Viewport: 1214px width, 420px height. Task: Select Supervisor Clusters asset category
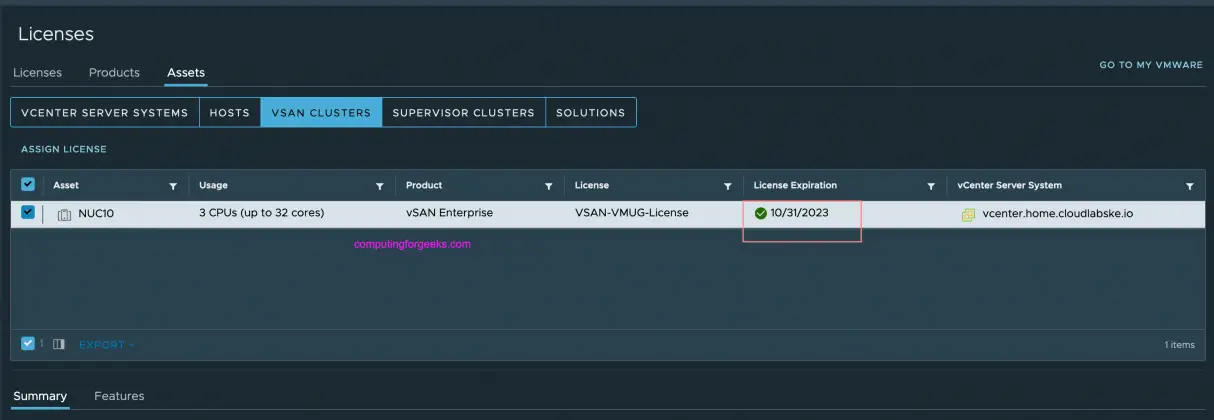coord(463,113)
